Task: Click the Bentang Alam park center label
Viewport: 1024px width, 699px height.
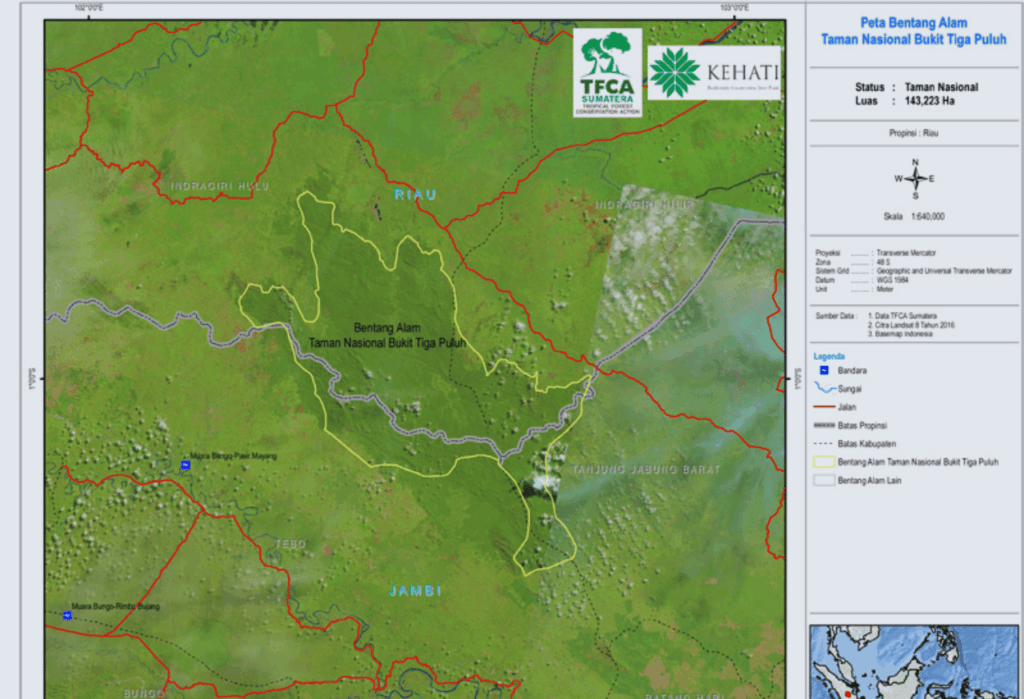Action: coord(388,335)
